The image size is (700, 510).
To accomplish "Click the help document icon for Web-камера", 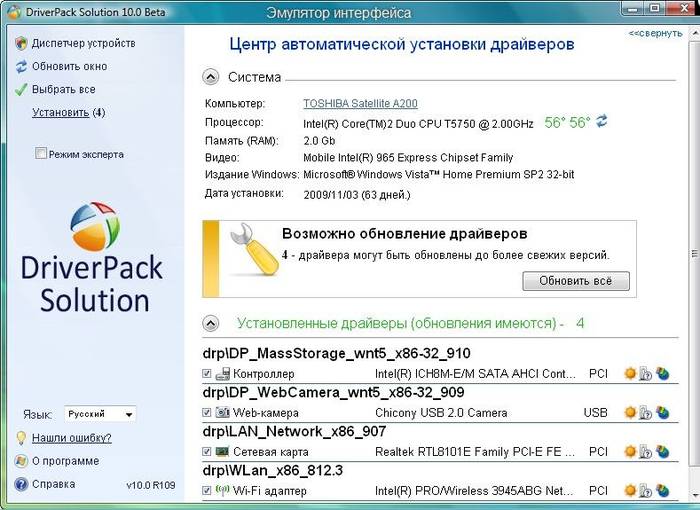I will (x=646, y=412).
